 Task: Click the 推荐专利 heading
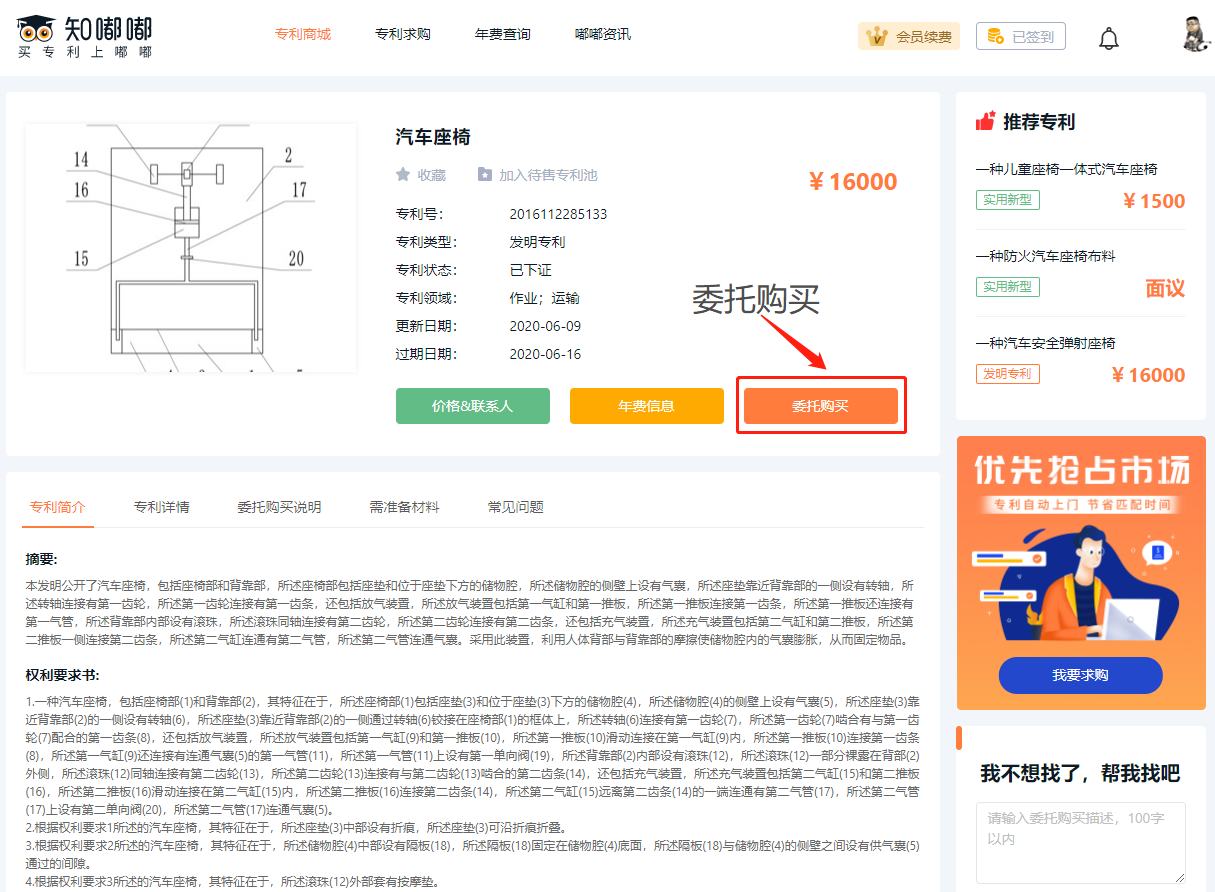1039,122
